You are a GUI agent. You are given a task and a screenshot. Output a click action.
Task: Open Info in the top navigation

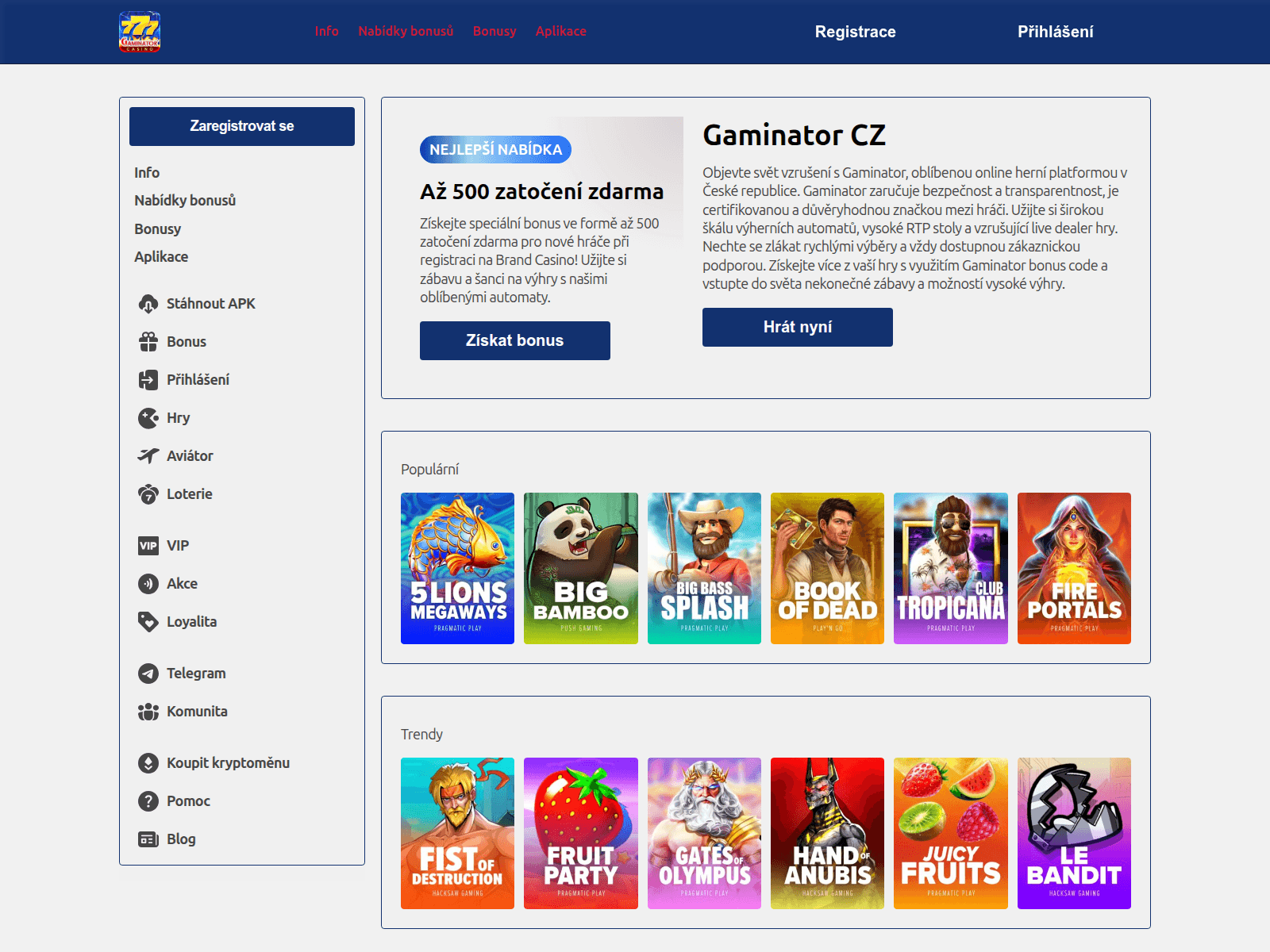pos(326,31)
